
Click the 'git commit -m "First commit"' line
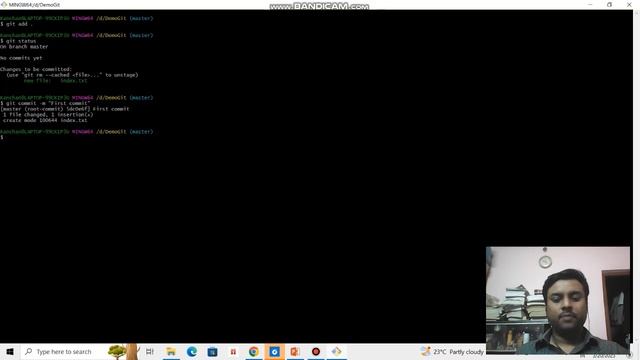[45, 103]
